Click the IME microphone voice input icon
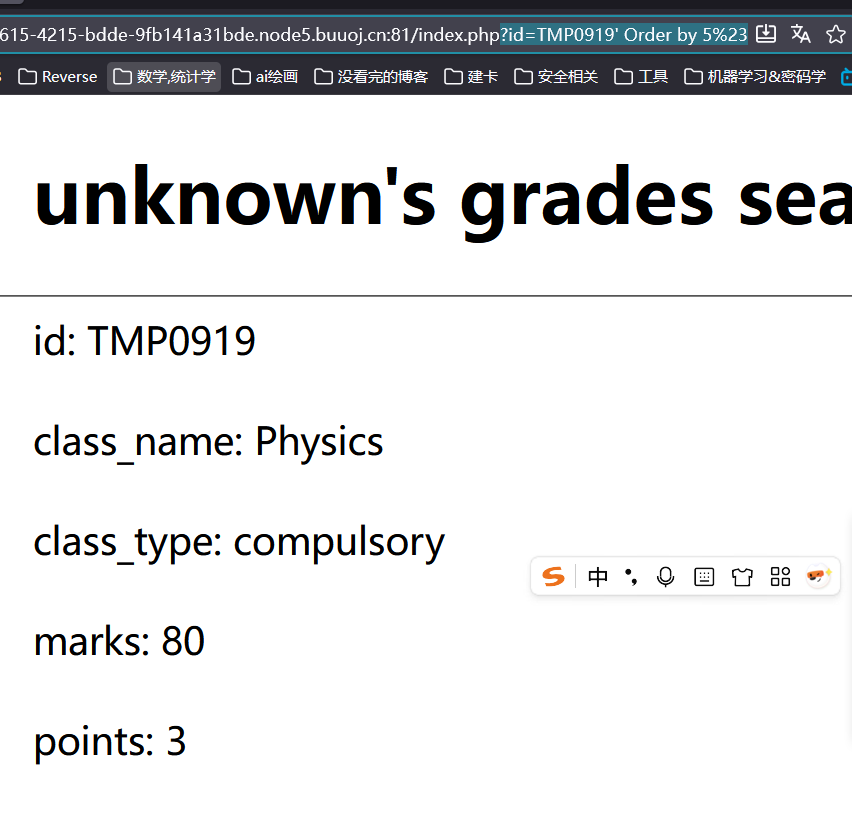This screenshot has width=852, height=822. coord(666,577)
